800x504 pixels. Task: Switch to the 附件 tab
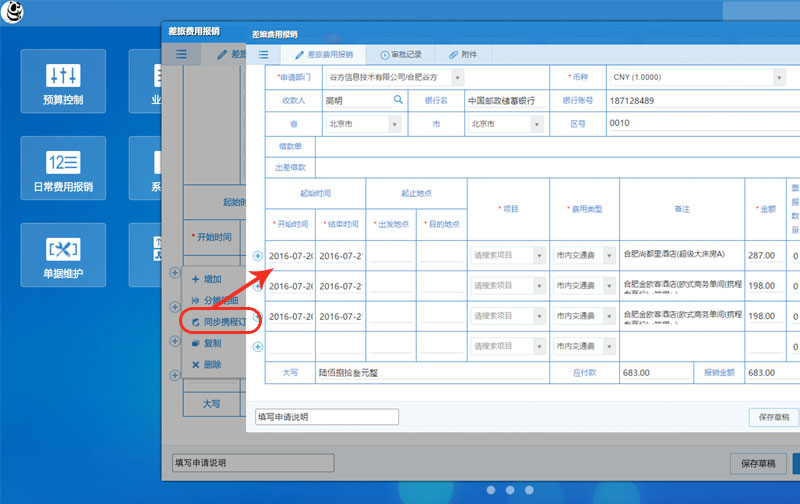[463, 55]
